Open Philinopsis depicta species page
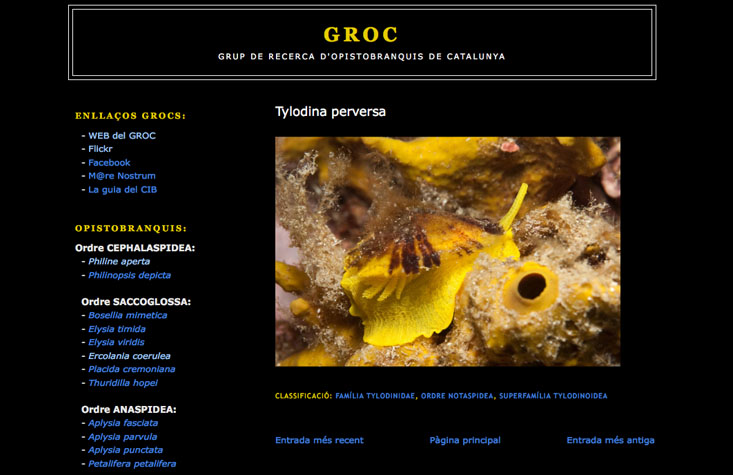Viewport: 733px width, 475px height. (129, 275)
